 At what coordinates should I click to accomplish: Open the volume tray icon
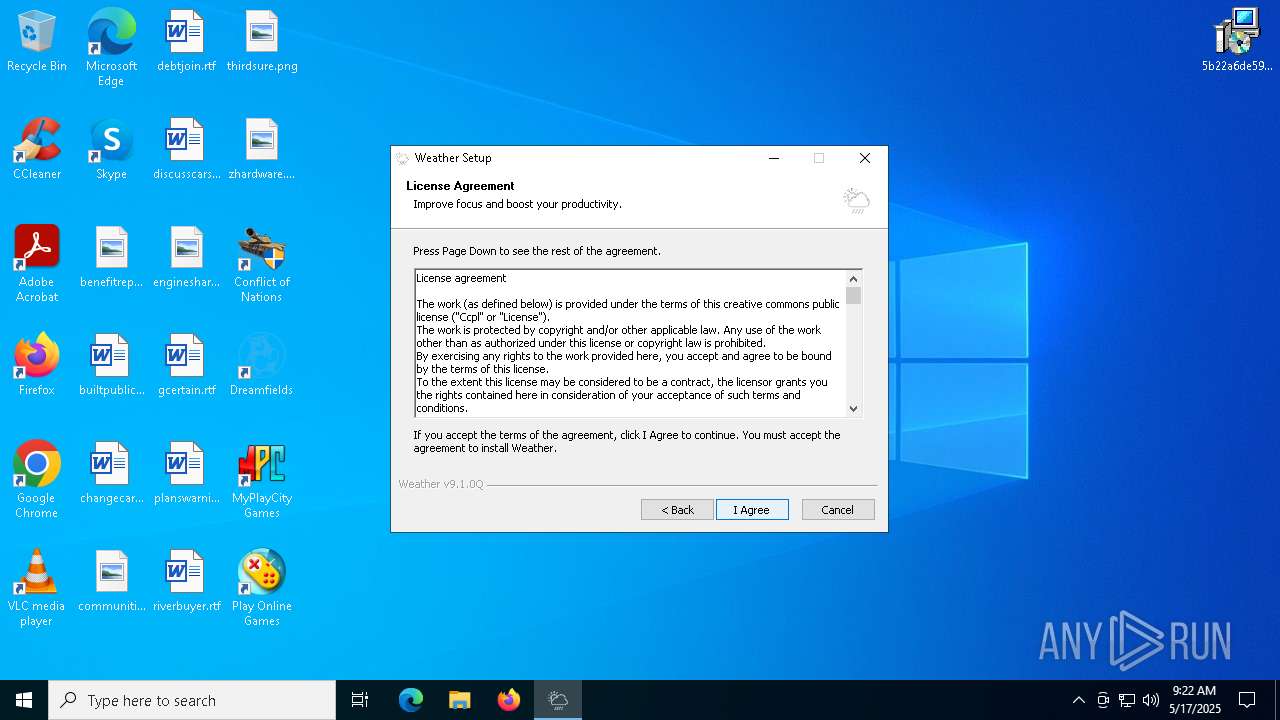(1151, 700)
